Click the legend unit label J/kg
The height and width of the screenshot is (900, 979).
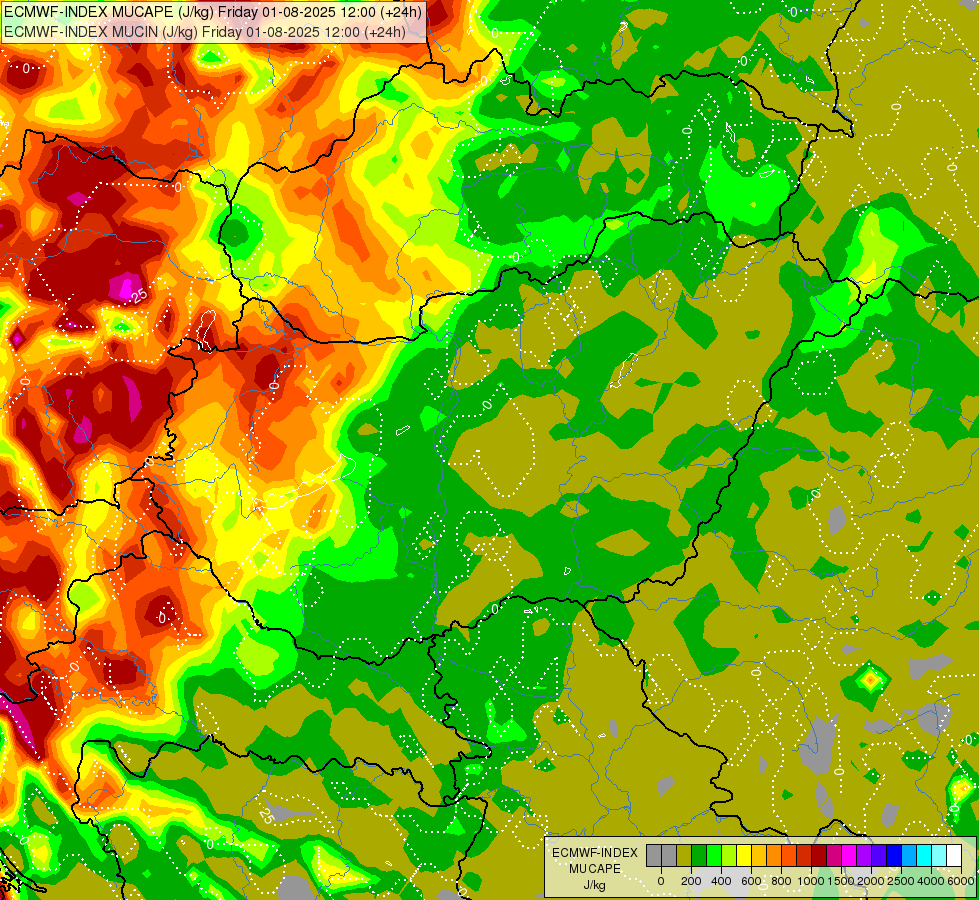594,886
